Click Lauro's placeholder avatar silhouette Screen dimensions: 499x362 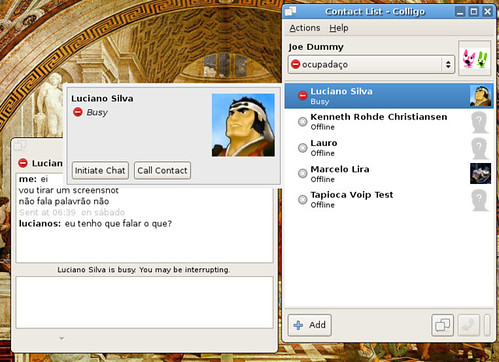tap(480, 148)
